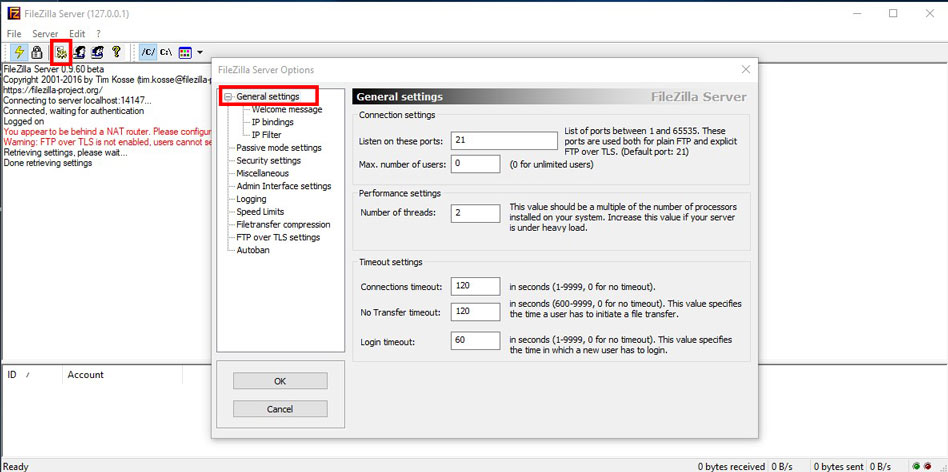Close the FileZilla Server Options dialog

[745, 70]
